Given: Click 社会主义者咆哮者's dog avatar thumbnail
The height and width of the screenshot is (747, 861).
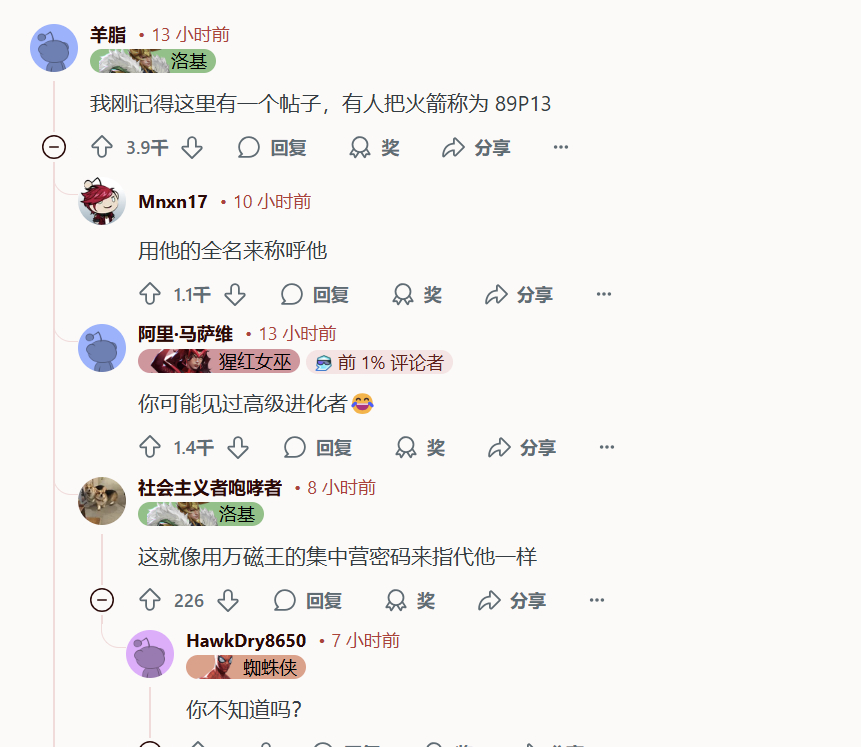Looking at the screenshot, I should point(102,501).
